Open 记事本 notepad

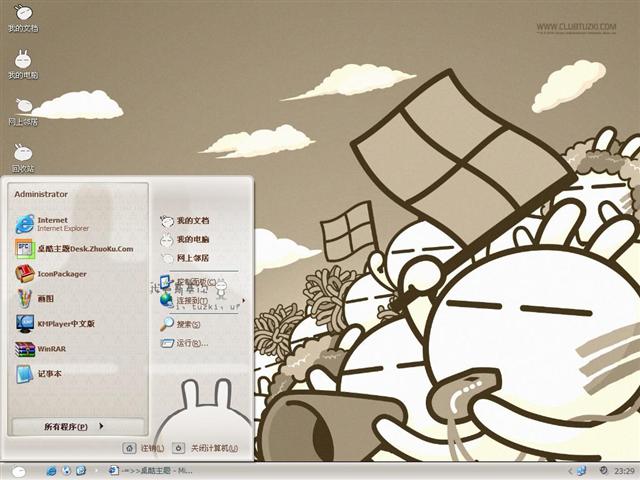click(x=38, y=374)
